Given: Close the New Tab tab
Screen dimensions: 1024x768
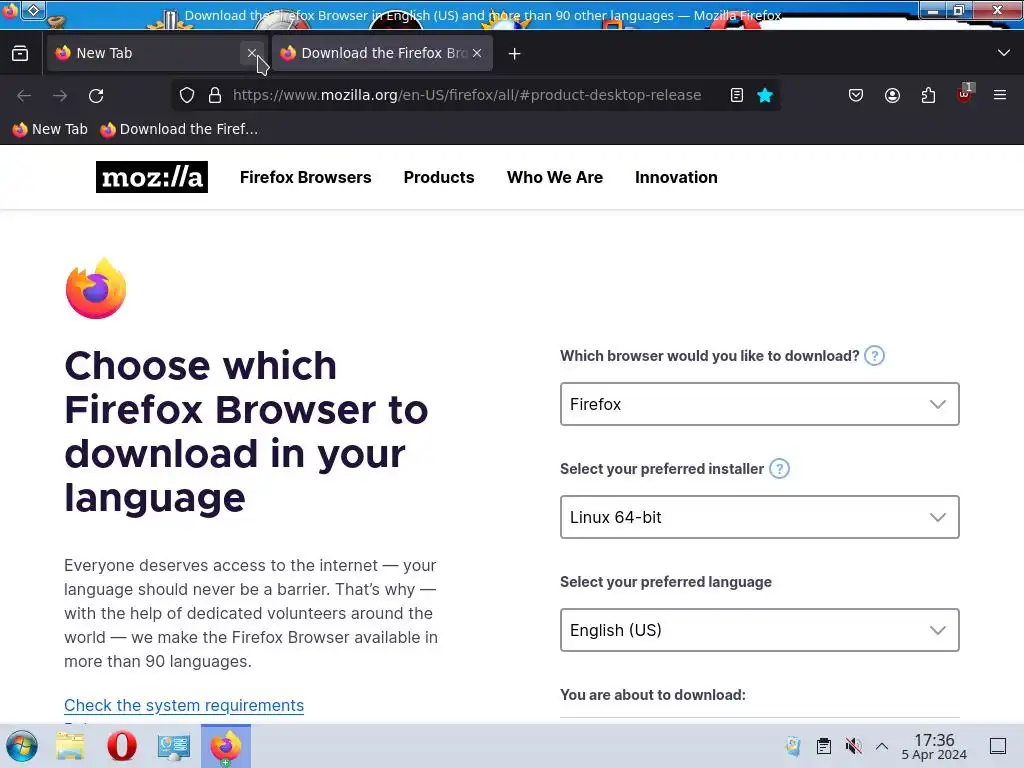Looking at the screenshot, I should pyautogui.click(x=252, y=53).
